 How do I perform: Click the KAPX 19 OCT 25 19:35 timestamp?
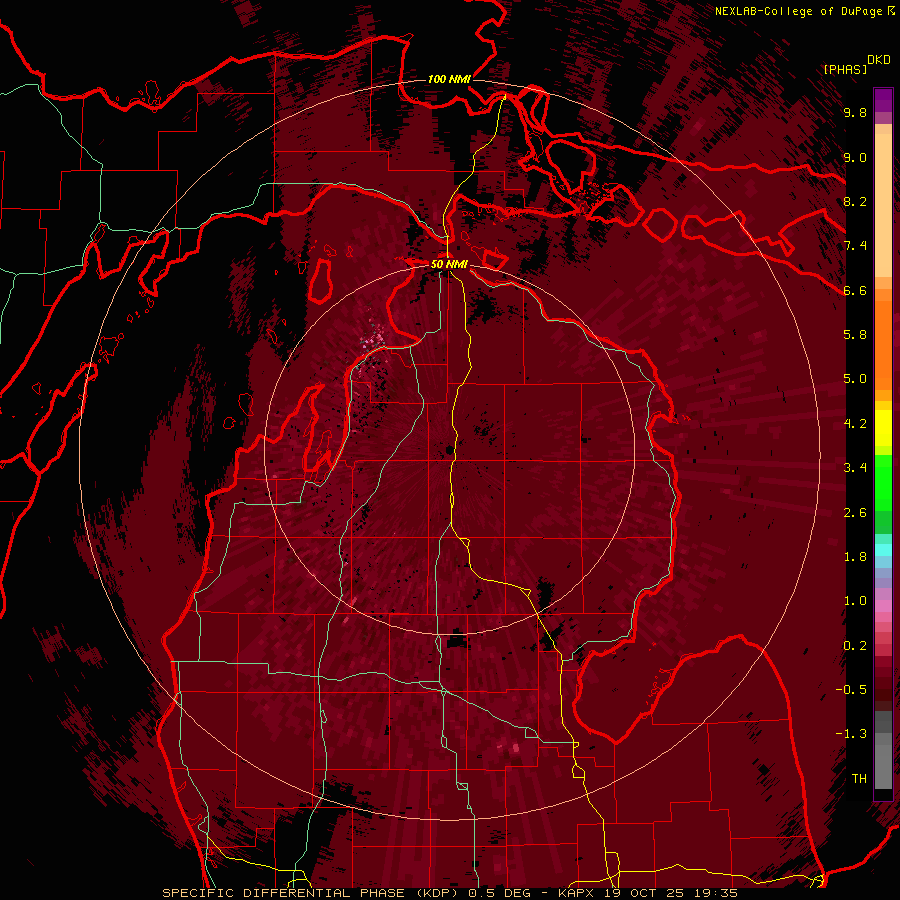point(647,893)
